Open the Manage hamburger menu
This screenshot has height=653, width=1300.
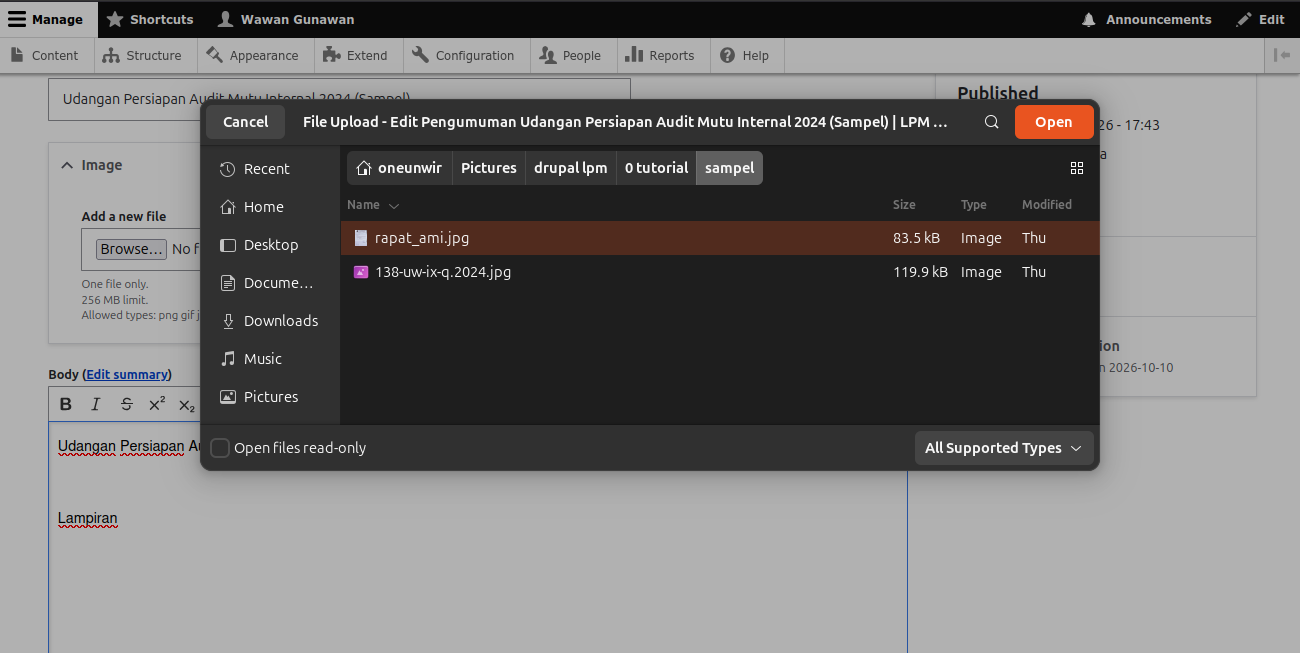point(49,19)
